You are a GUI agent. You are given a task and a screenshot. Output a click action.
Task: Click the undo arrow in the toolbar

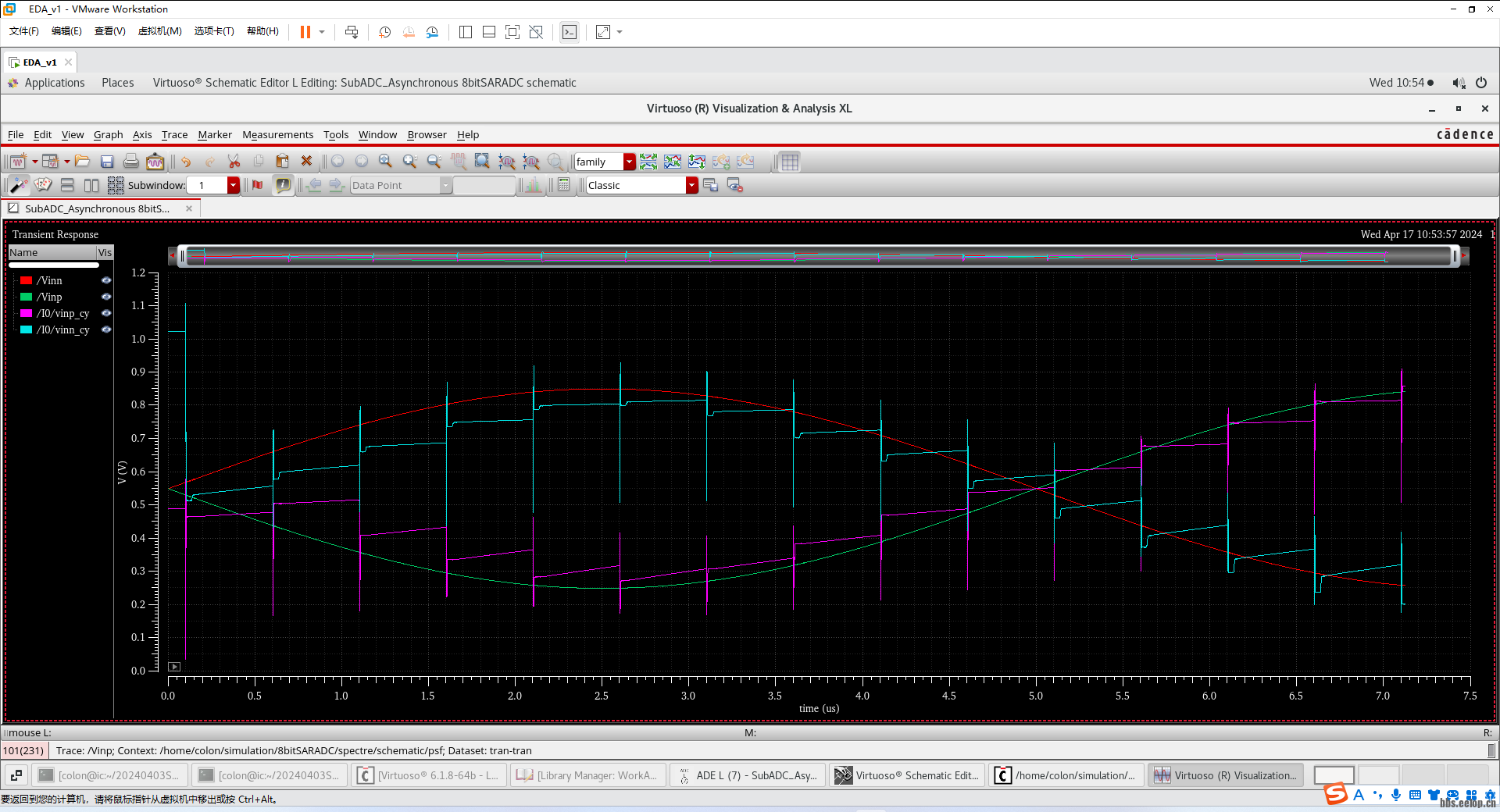tap(186, 162)
